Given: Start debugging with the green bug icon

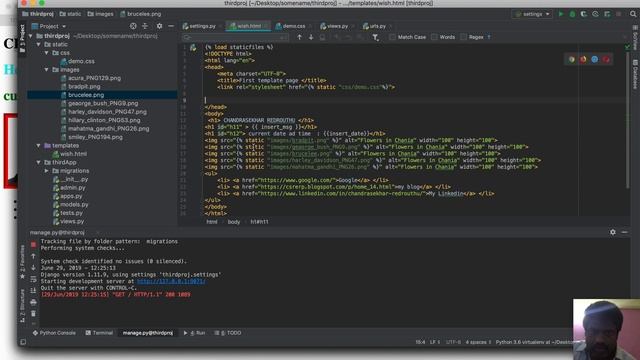Looking at the screenshot, I should [x=572, y=14].
